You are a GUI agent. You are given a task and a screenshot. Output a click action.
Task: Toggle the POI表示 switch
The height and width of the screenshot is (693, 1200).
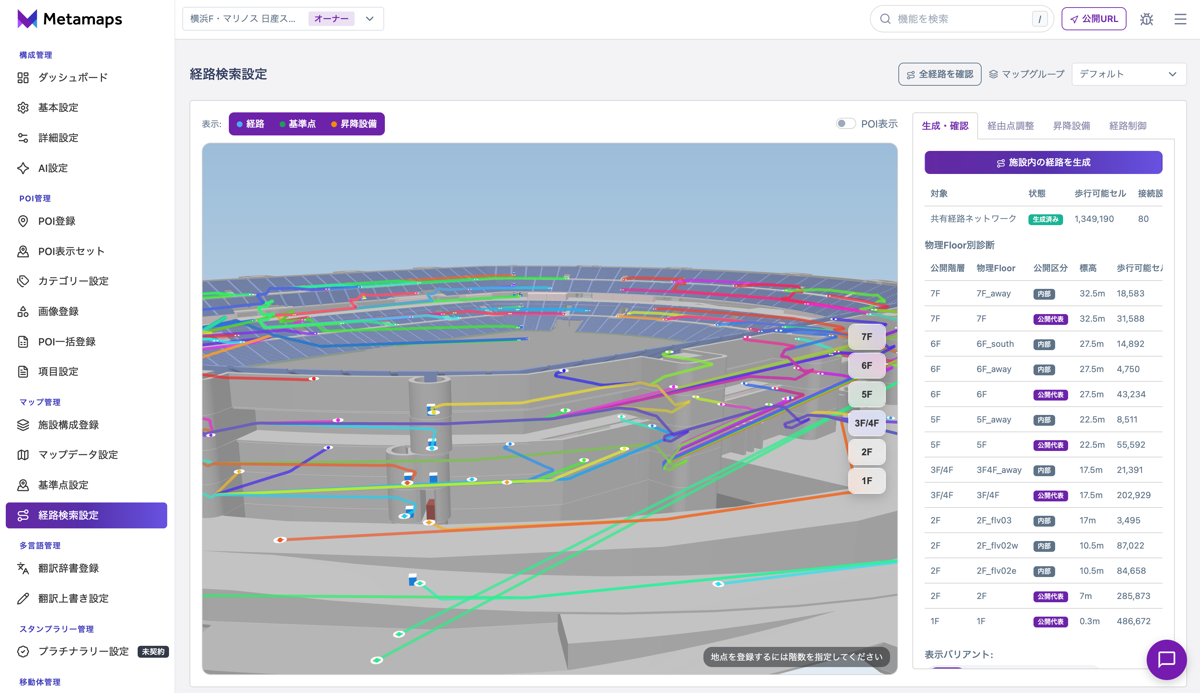tap(845, 124)
